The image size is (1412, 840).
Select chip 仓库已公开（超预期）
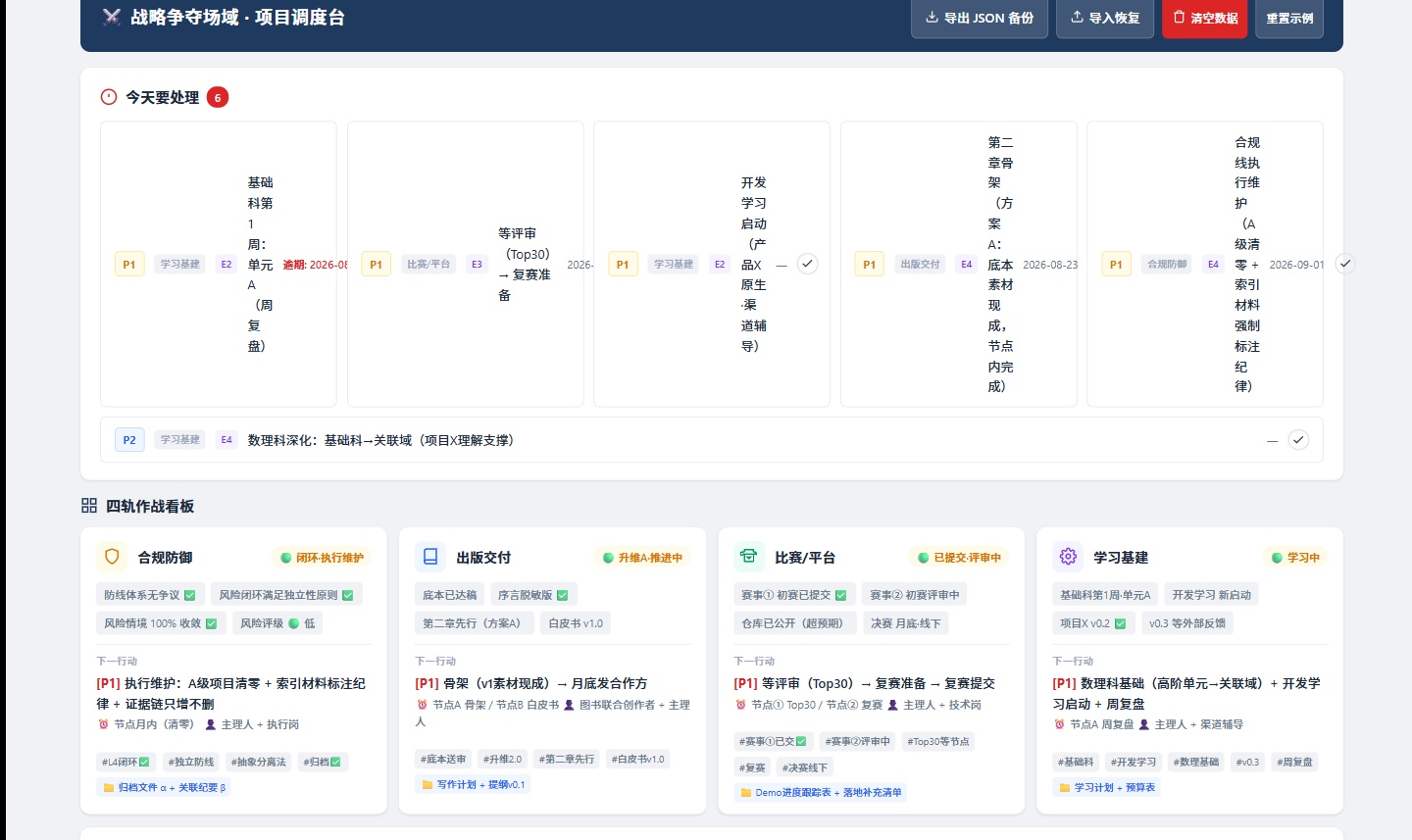(x=795, y=623)
